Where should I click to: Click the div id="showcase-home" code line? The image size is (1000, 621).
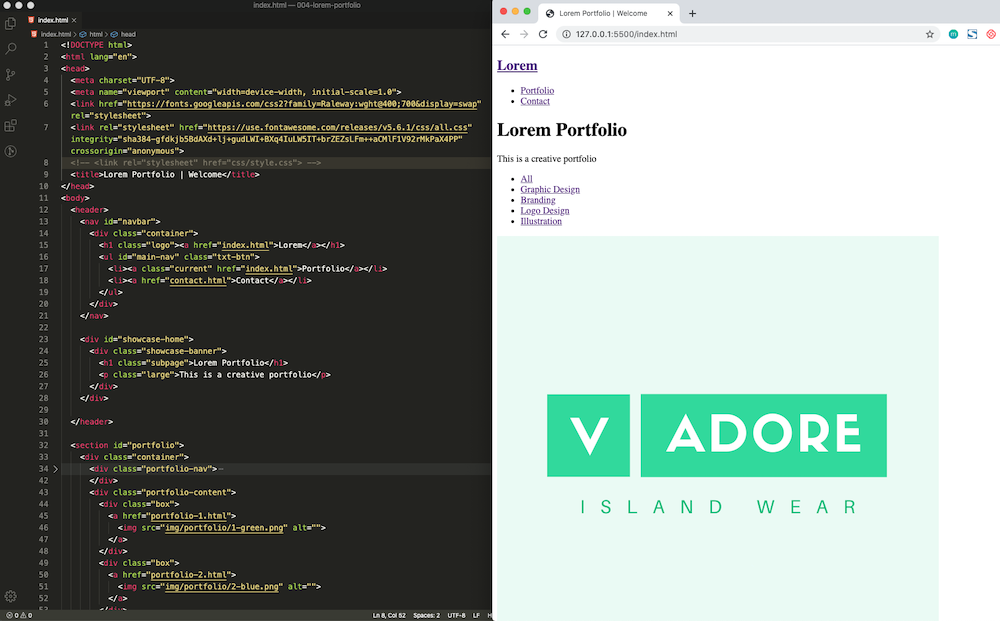point(136,339)
